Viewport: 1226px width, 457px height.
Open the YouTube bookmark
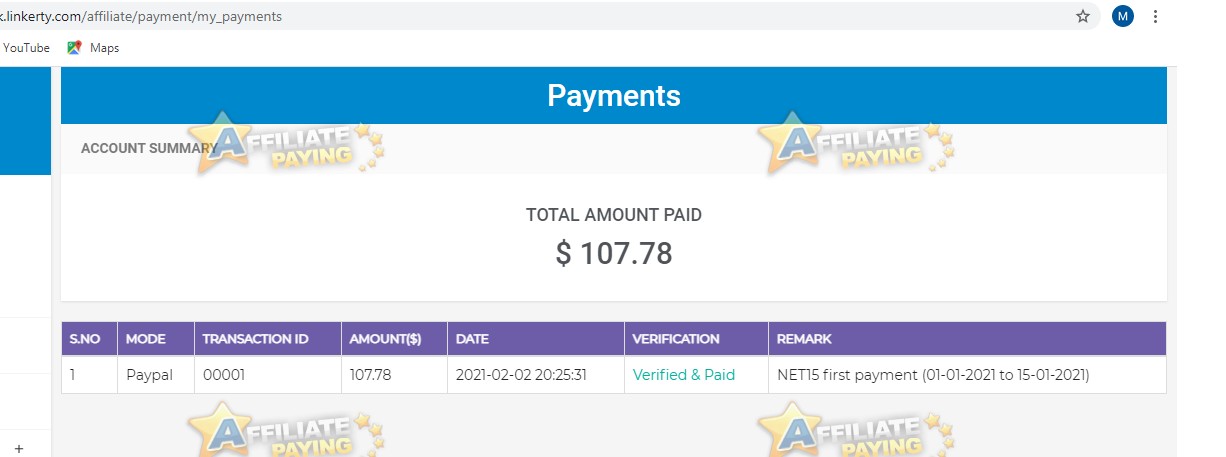[26, 47]
